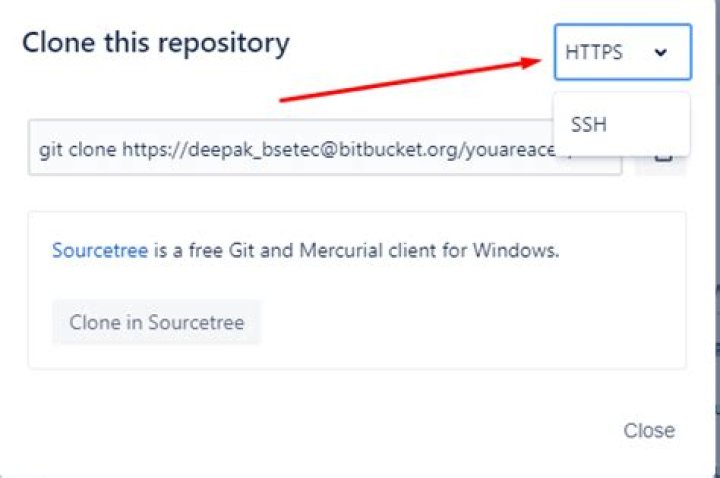This screenshot has width=720, height=478.
Task: Open the HTTPS protocol dropdown
Action: click(623, 52)
